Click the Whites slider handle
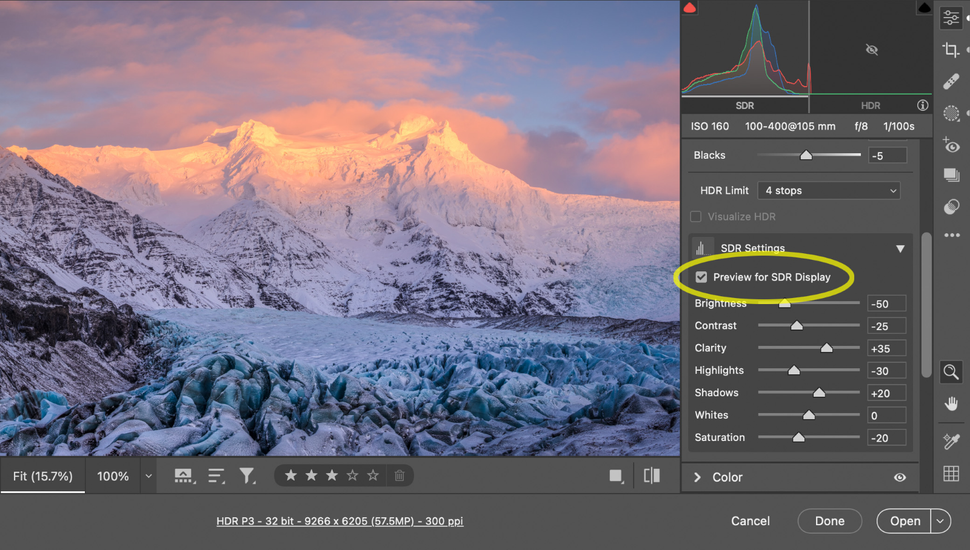The image size is (970, 550). tap(809, 415)
